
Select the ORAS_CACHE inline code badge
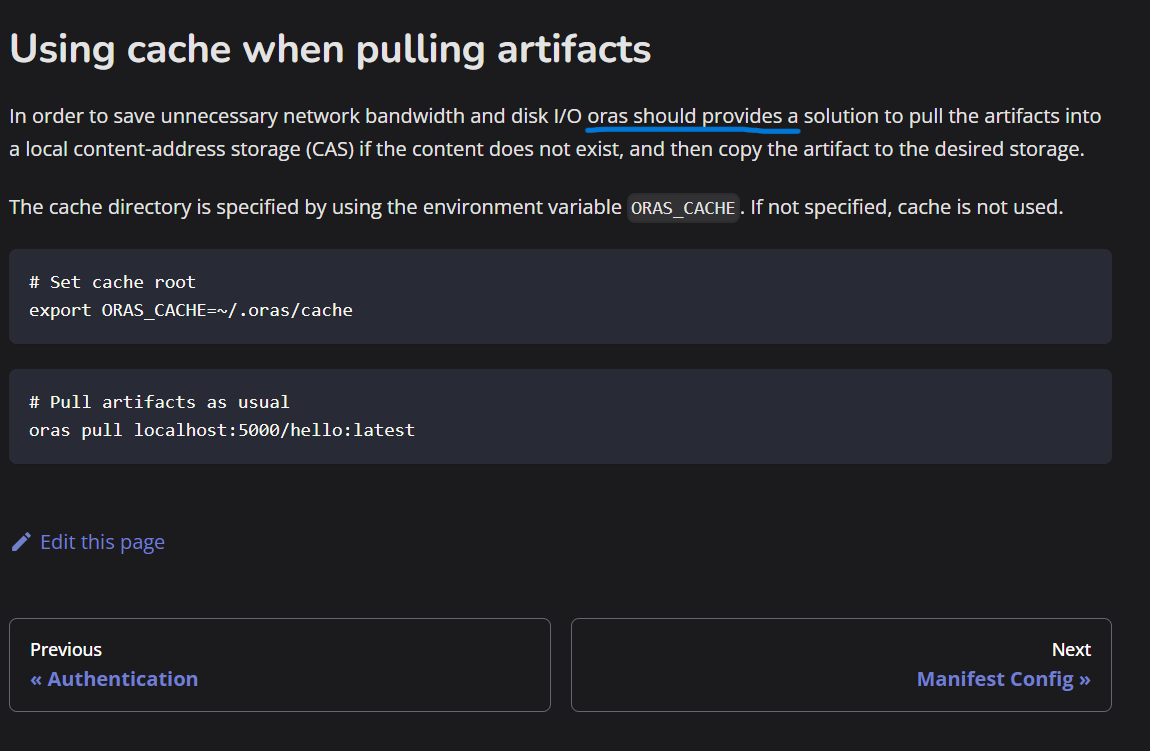point(683,207)
